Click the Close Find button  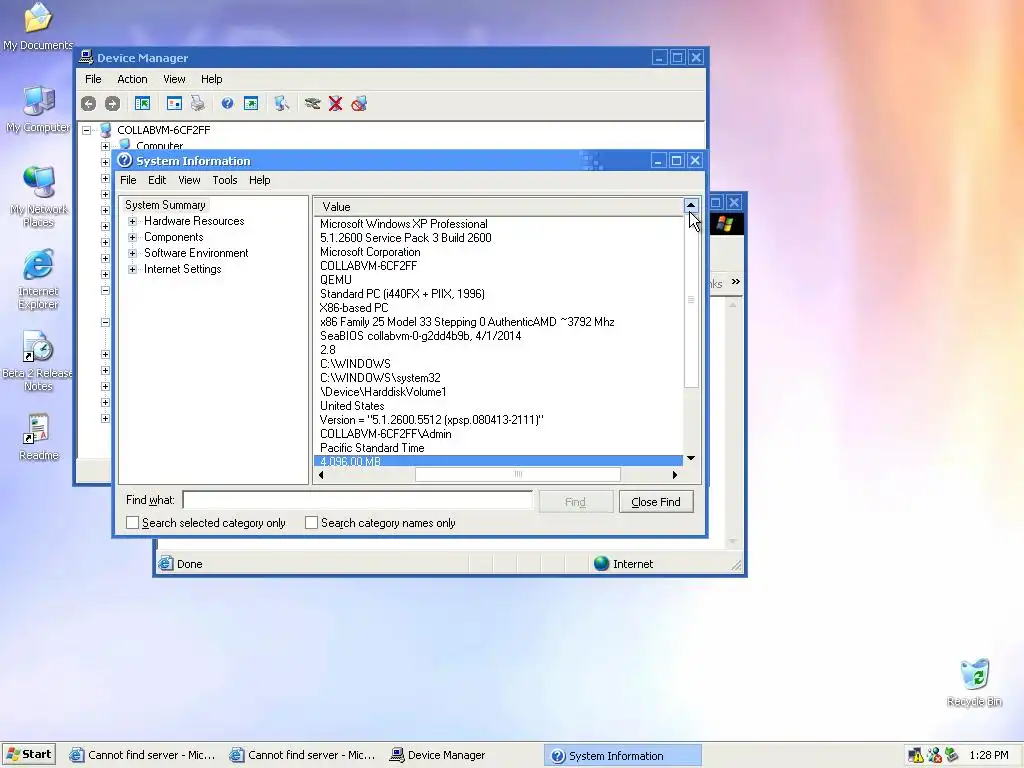click(x=656, y=502)
